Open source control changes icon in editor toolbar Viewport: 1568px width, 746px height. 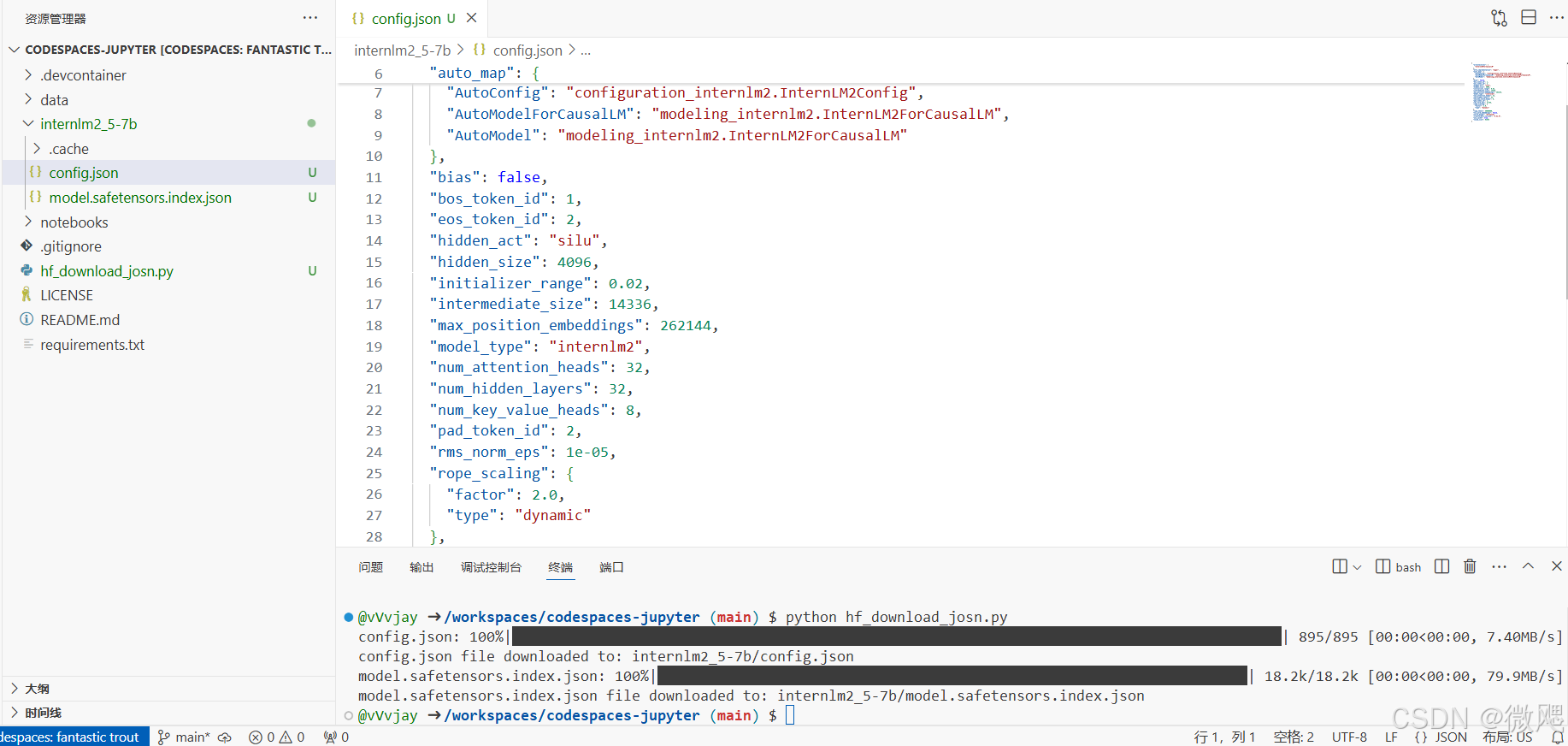[1500, 18]
